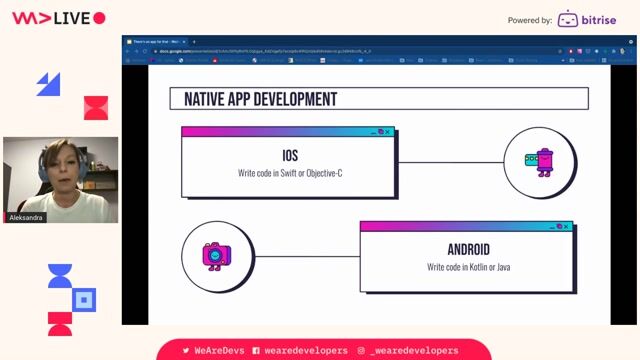The image size is (640, 360).
Task: Click the "Powered by:" text
Action: coord(530,20)
